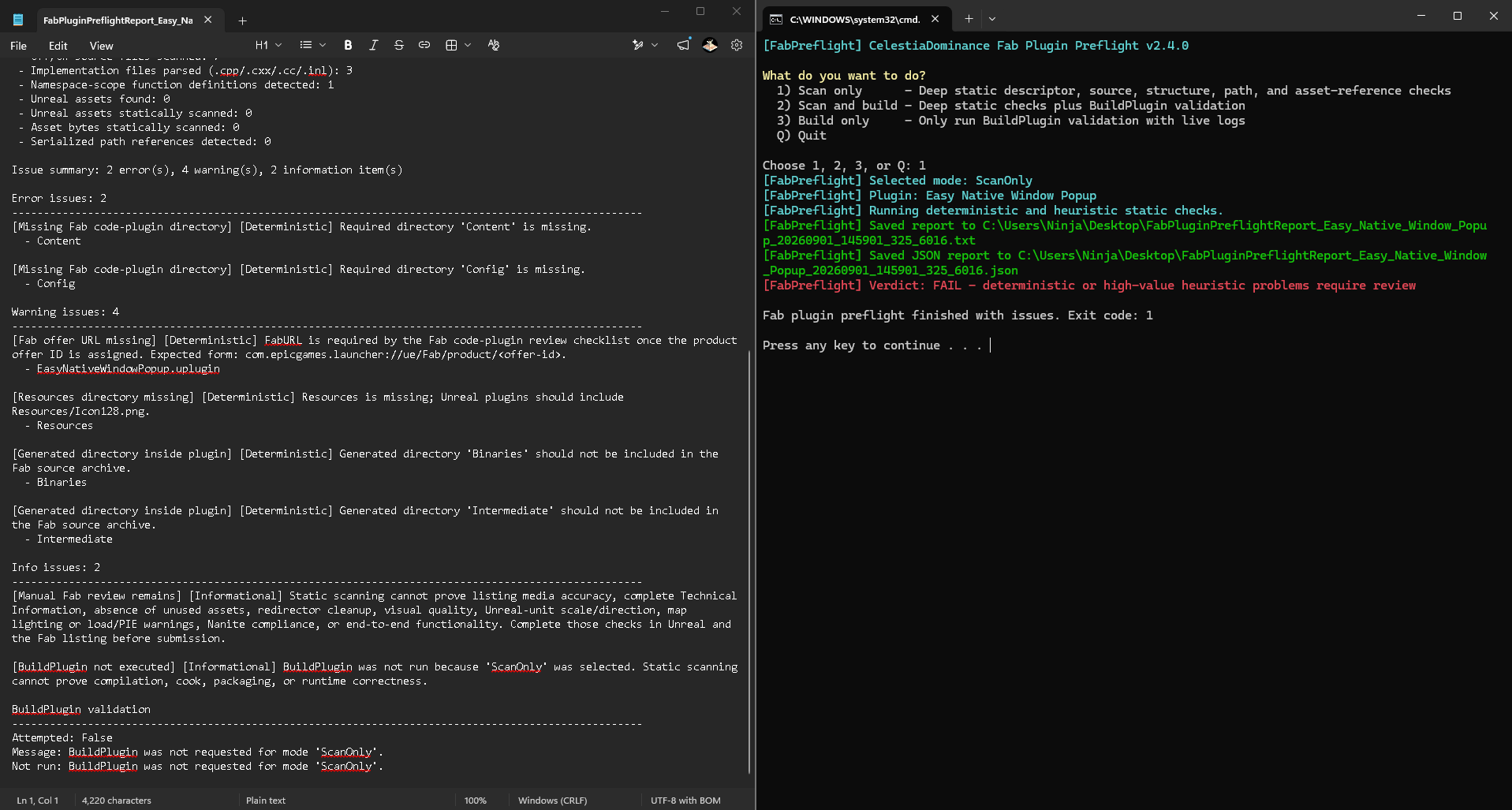The height and width of the screenshot is (810, 1512).
Task: Maximize the terminal window
Action: click(1458, 16)
